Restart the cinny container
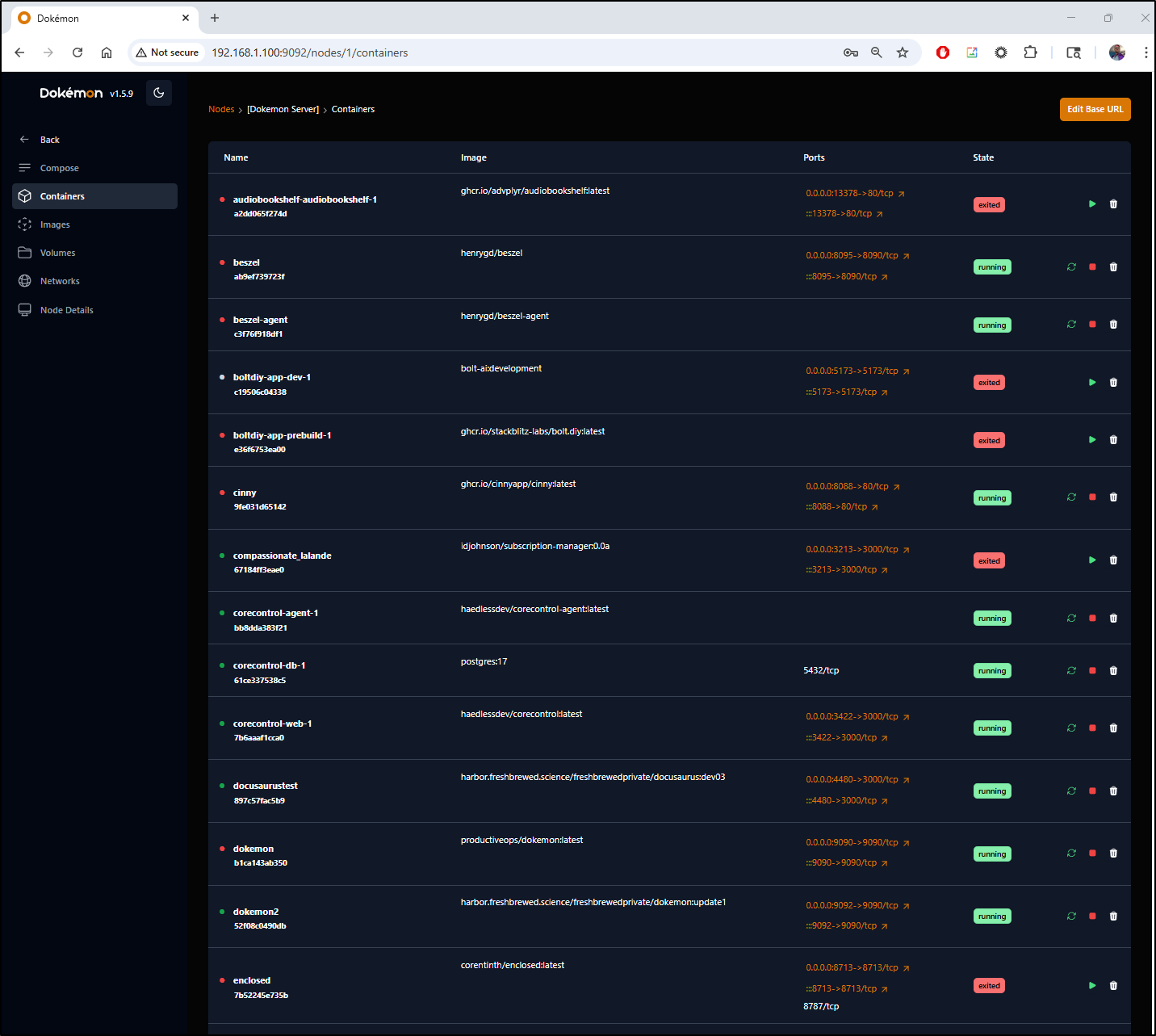This screenshot has width=1156, height=1036. (1071, 497)
